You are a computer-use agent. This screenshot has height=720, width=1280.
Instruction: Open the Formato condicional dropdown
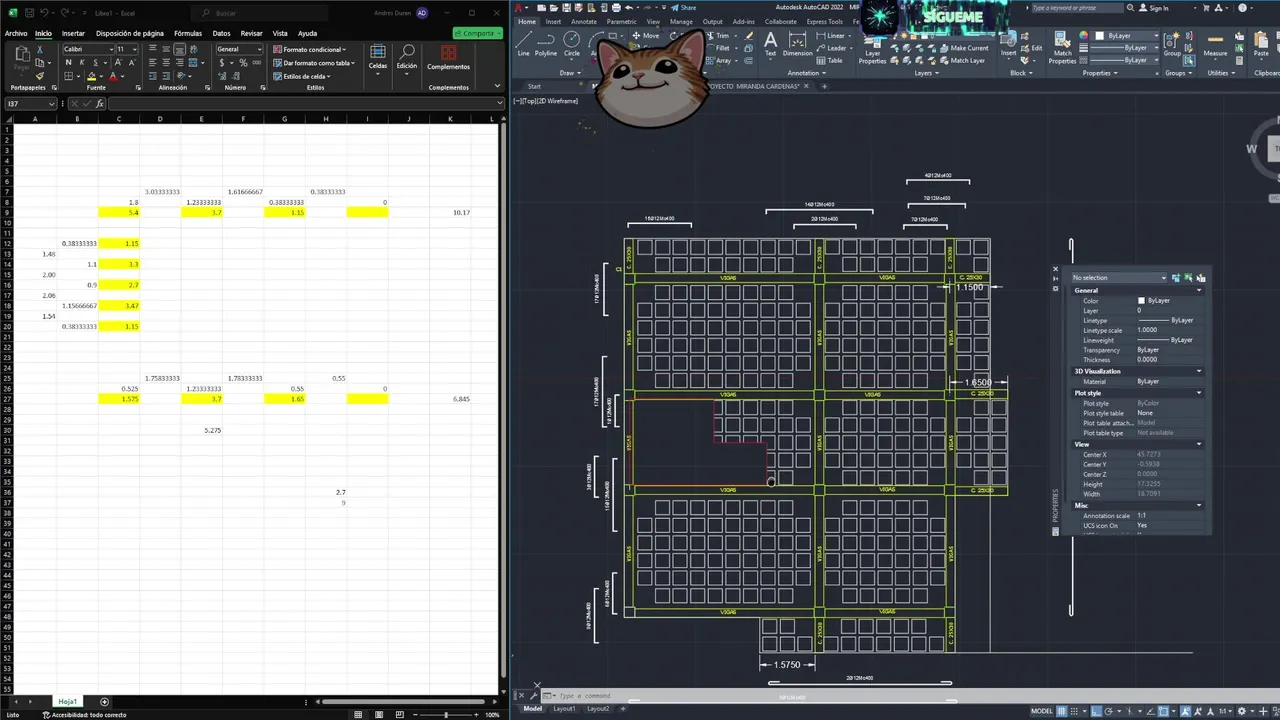[310, 49]
